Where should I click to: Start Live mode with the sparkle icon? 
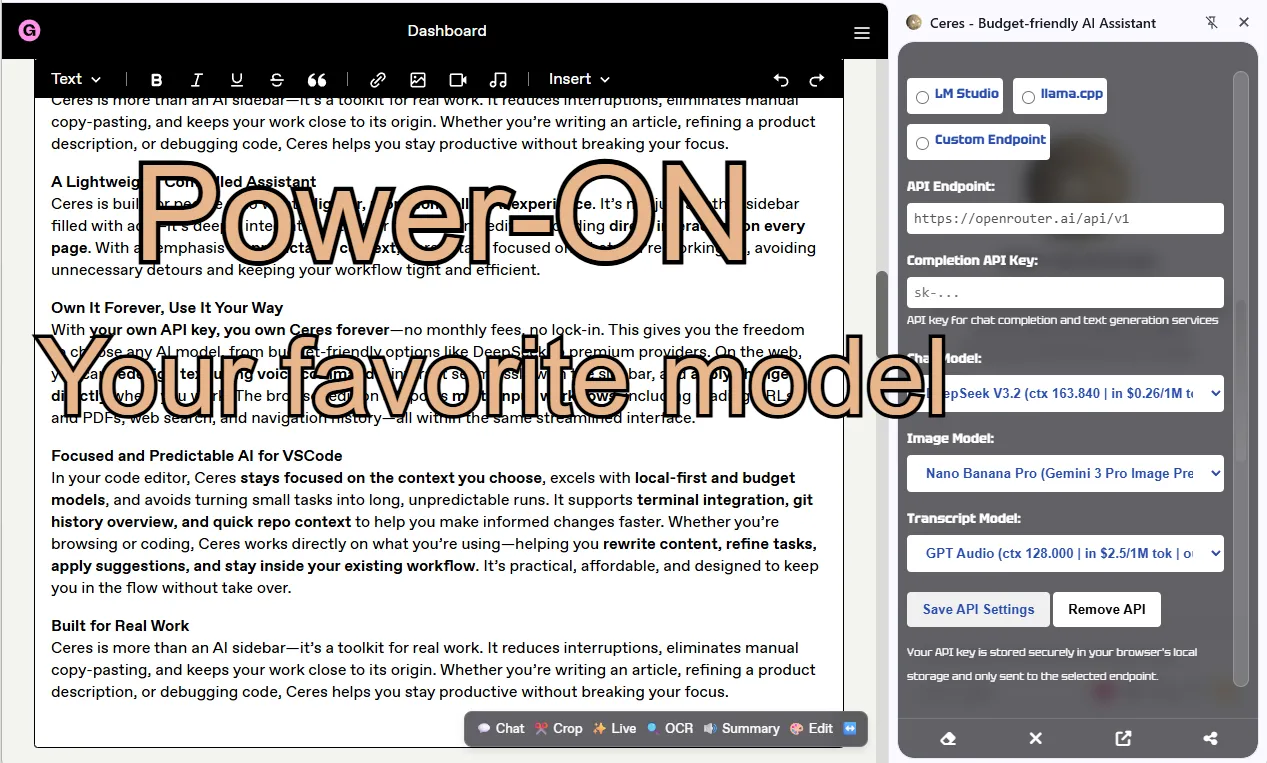click(x=614, y=728)
